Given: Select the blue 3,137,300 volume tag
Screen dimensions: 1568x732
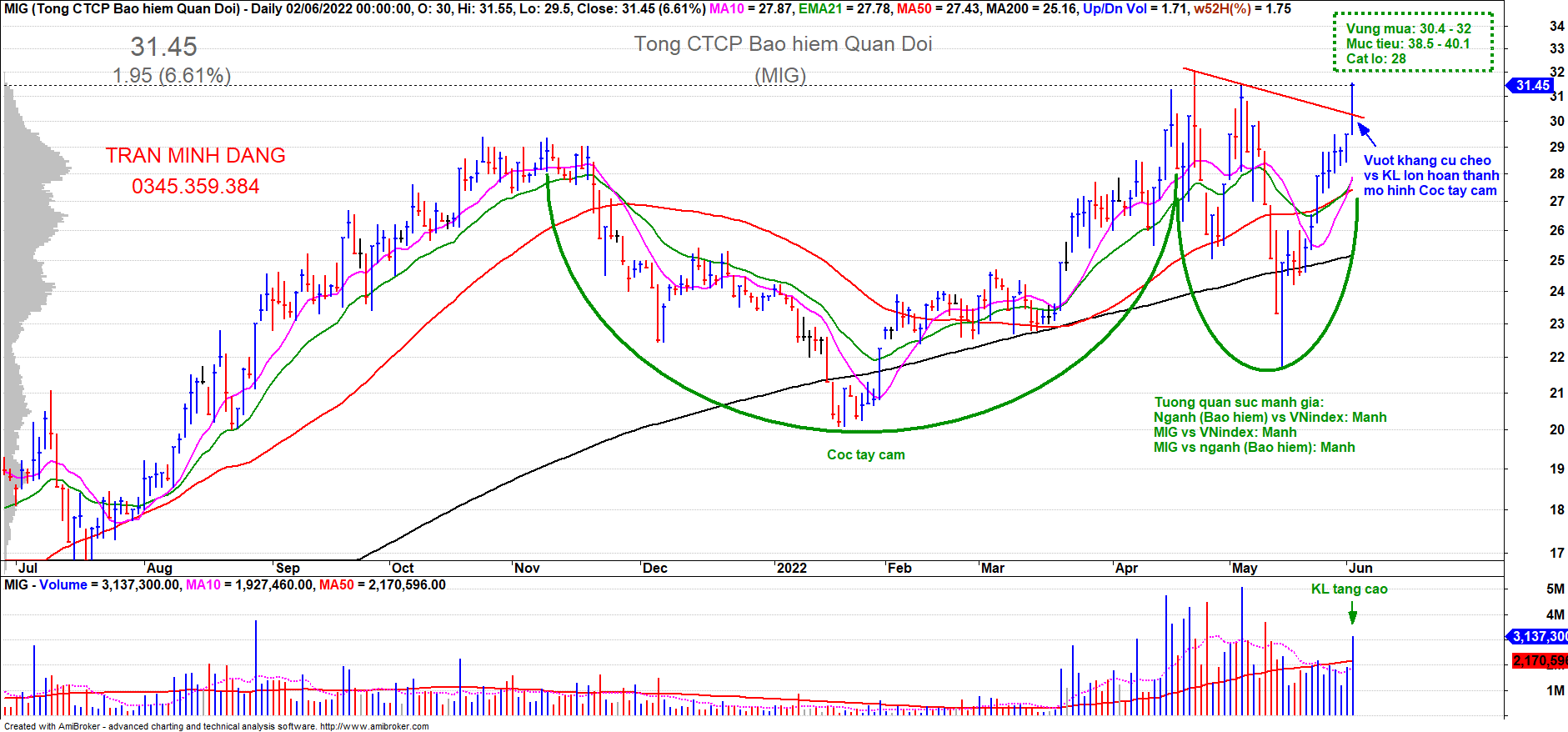Looking at the screenshot, I should coord(1539,636).
